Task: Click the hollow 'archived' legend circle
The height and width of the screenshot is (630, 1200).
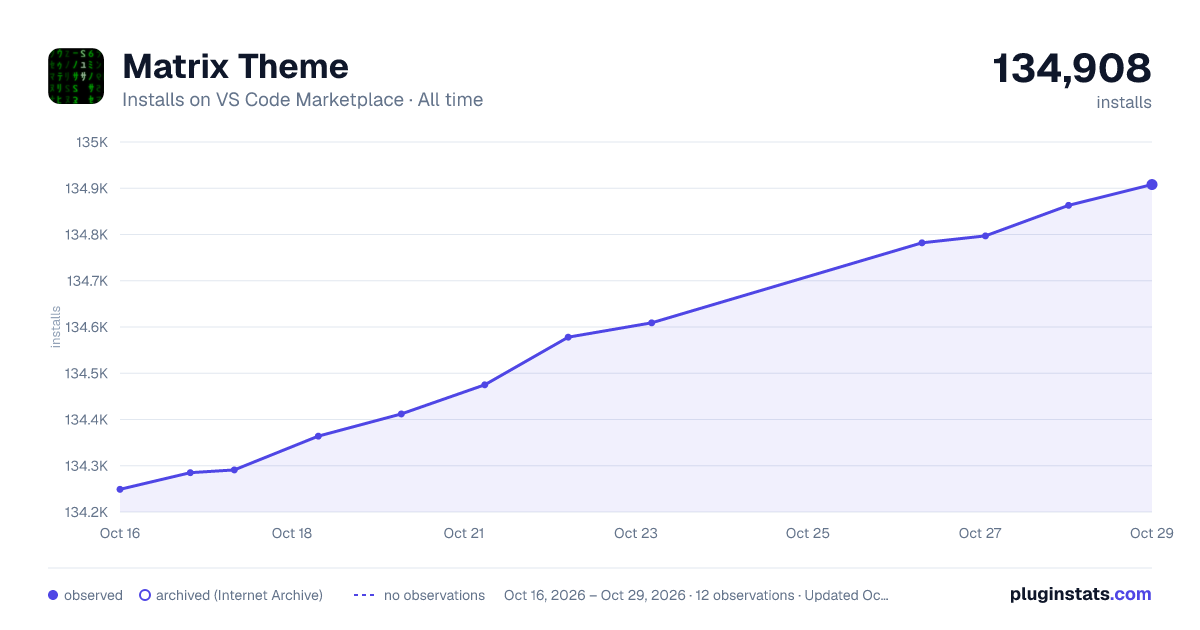Action: 145,595
